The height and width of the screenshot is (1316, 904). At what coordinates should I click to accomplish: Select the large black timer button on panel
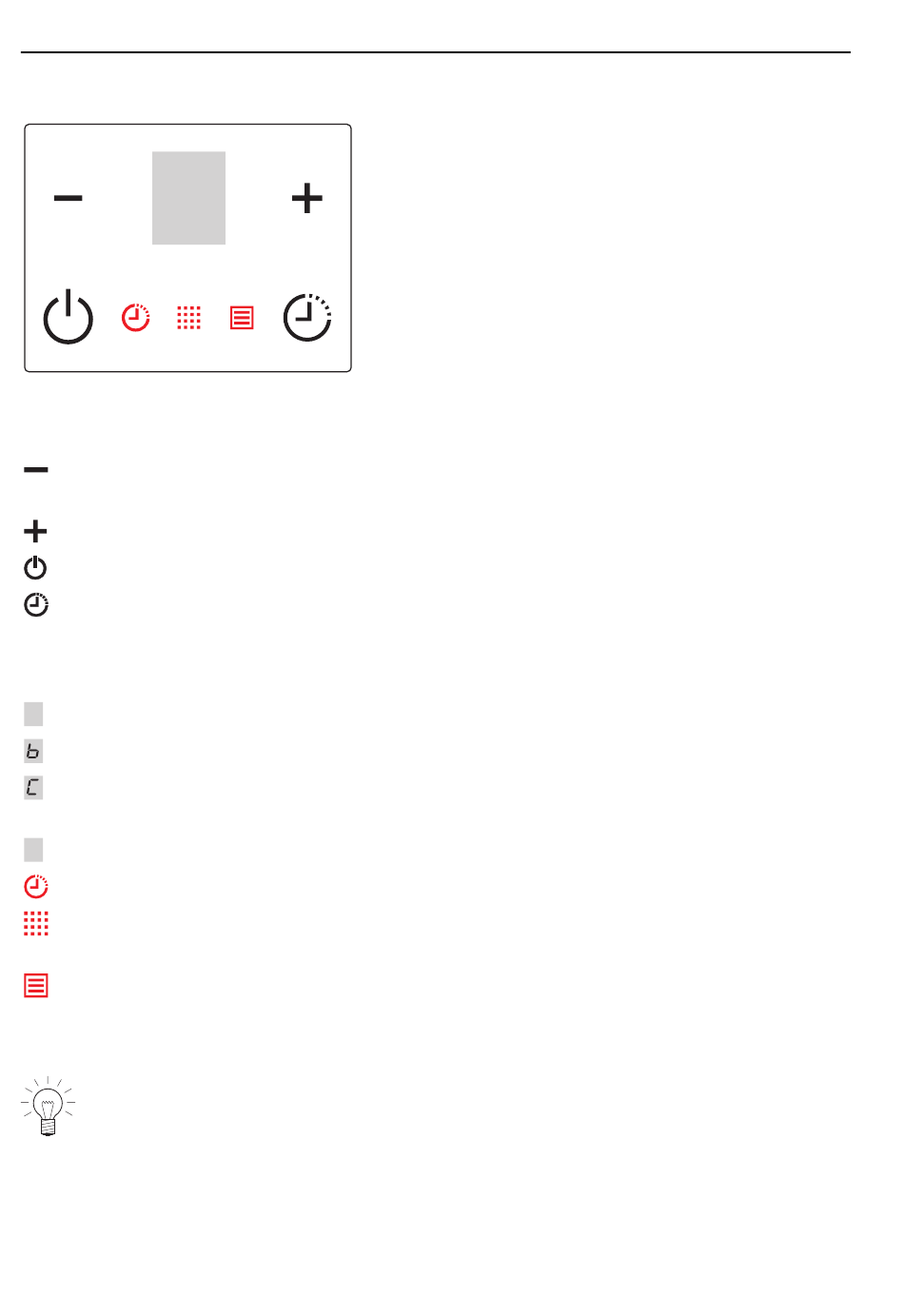pos(307,317)
